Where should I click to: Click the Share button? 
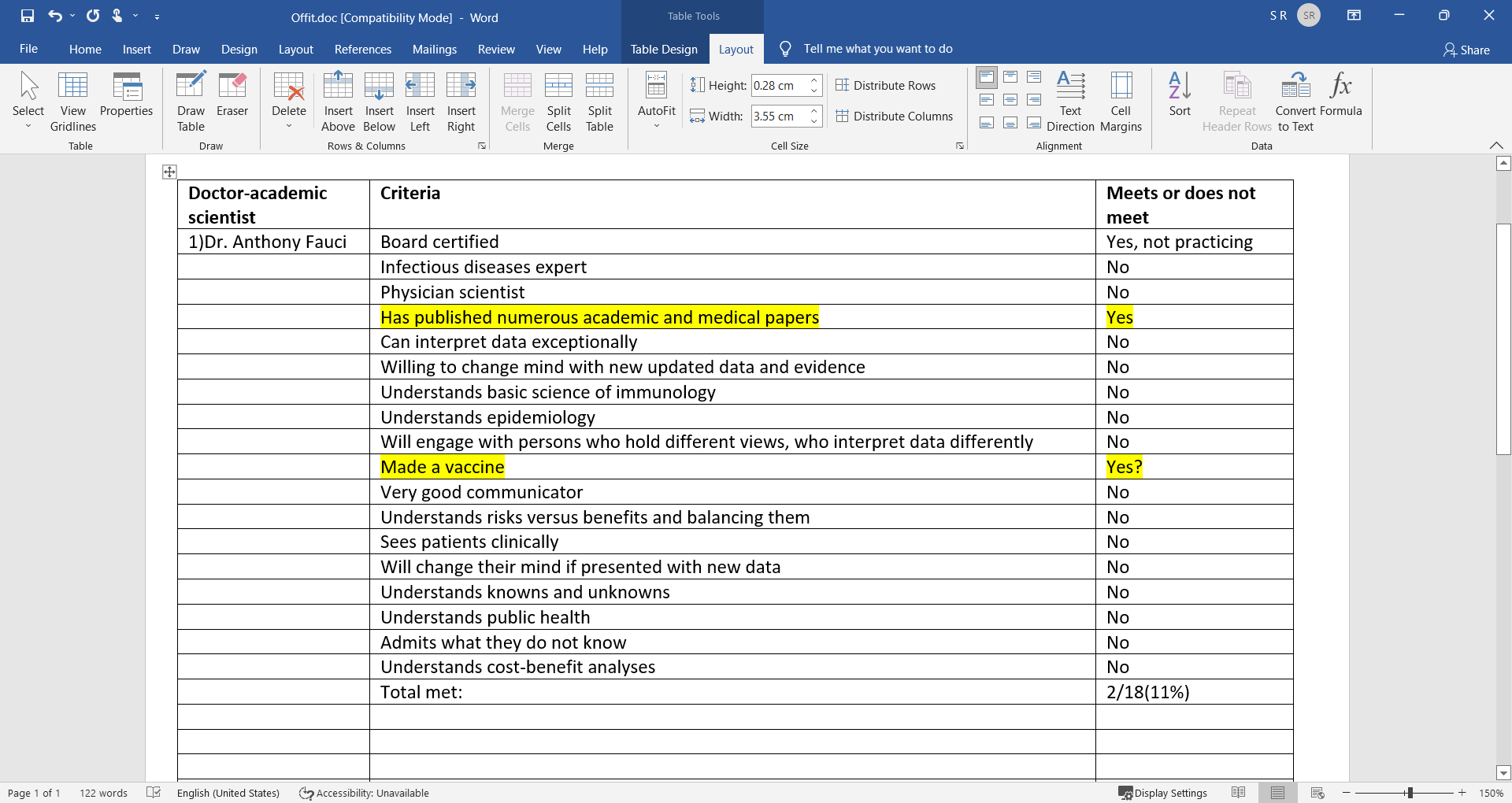pos(1466,50)
